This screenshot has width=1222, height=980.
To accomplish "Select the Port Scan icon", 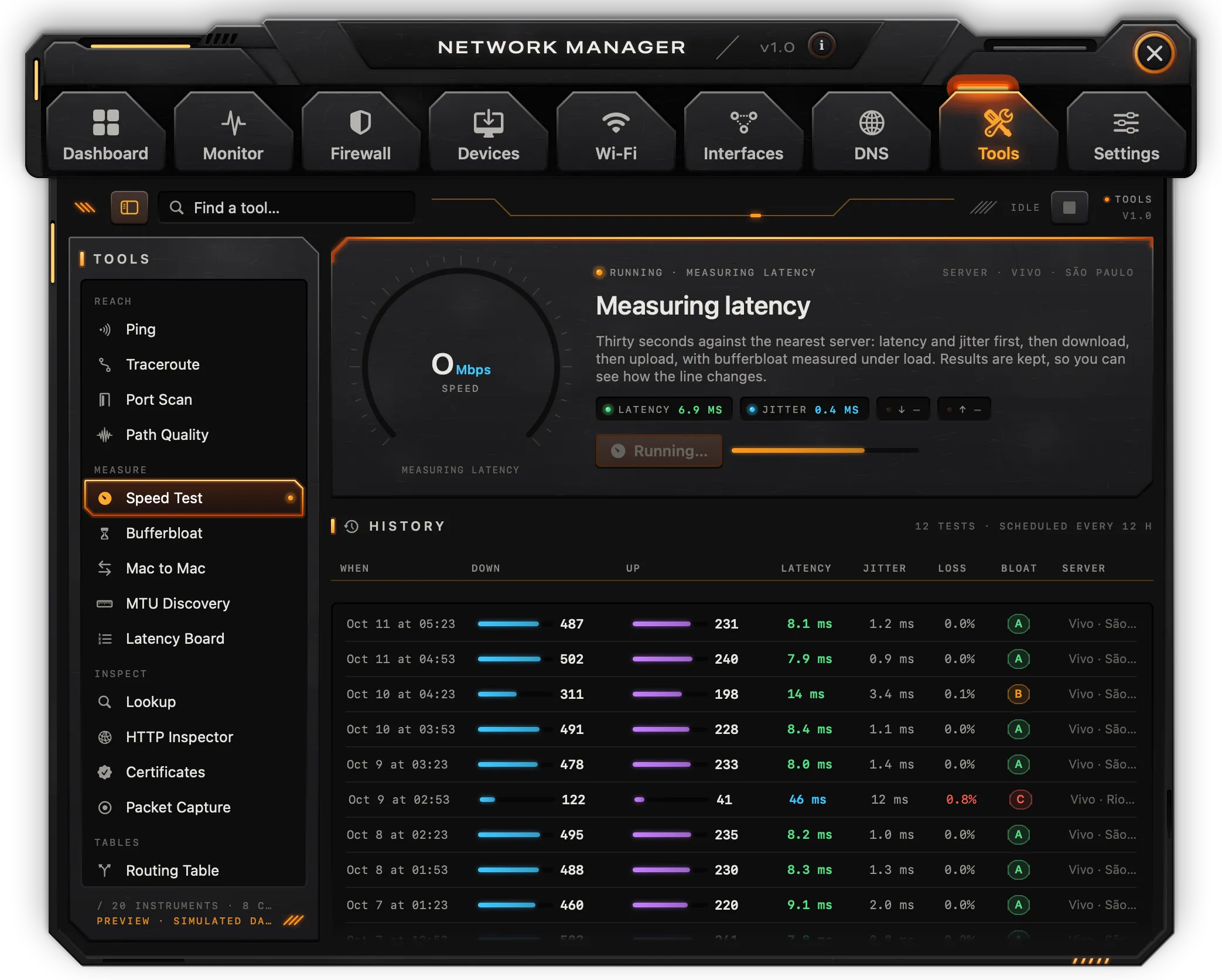I will tap(105, 400).
